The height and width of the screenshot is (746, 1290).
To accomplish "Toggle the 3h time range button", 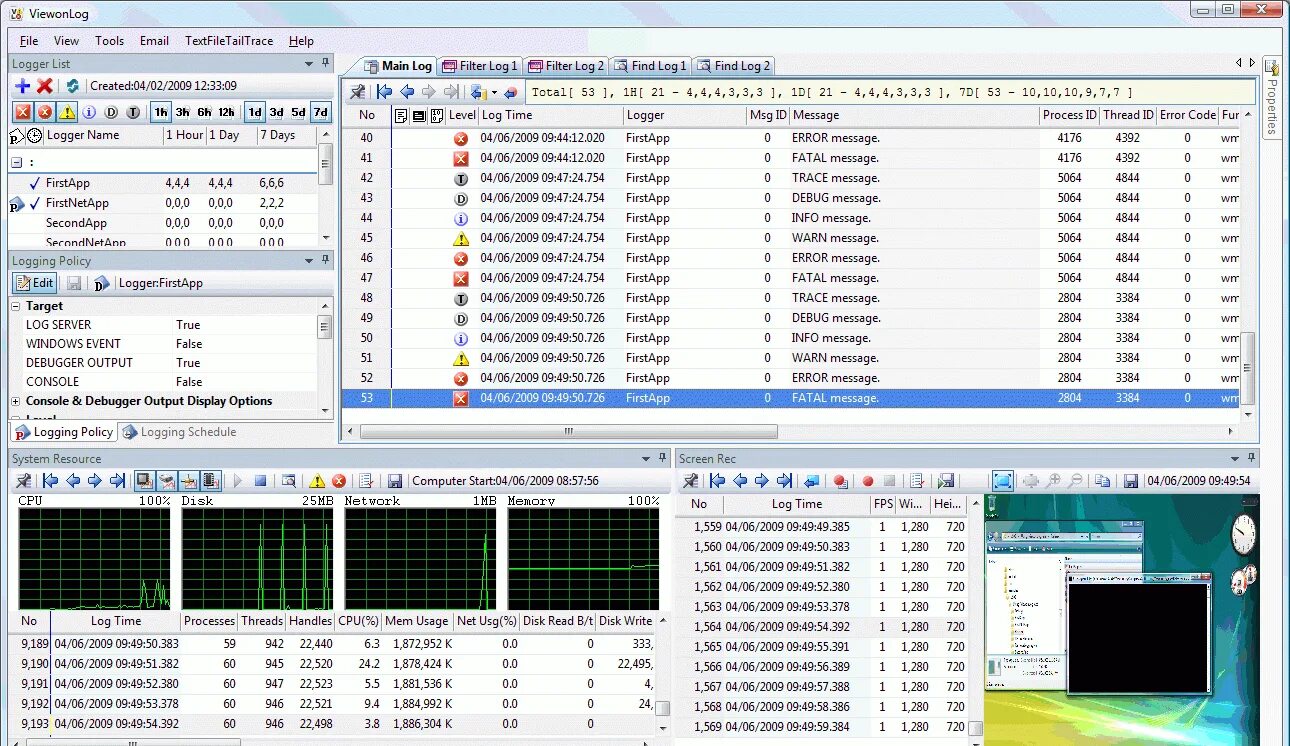I will pyautogui.click(x=183, y=112).
